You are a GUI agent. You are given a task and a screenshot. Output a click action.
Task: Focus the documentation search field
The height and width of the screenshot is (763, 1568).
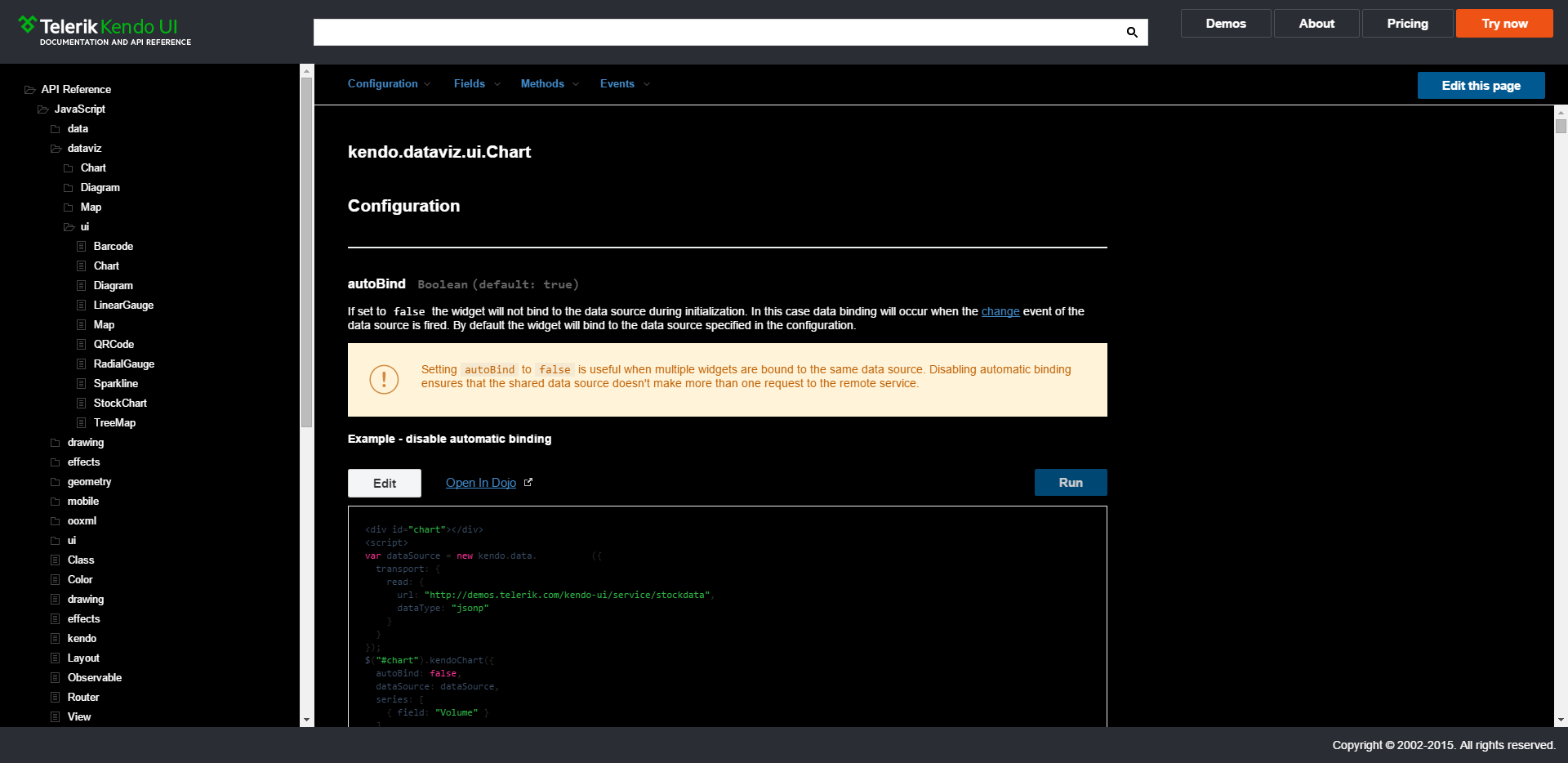[x=731, y=33]
